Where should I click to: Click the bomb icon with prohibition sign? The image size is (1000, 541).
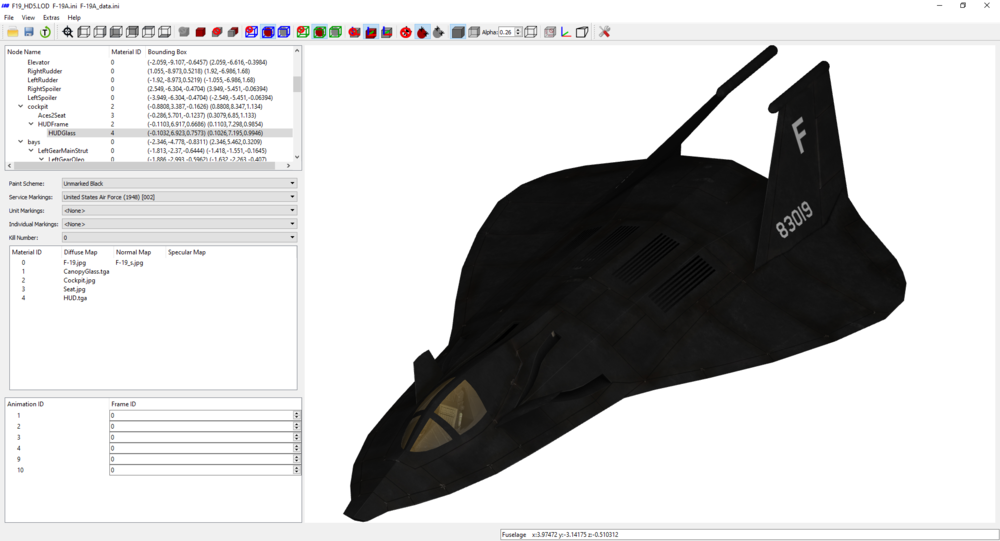click(x=406, y=32)
